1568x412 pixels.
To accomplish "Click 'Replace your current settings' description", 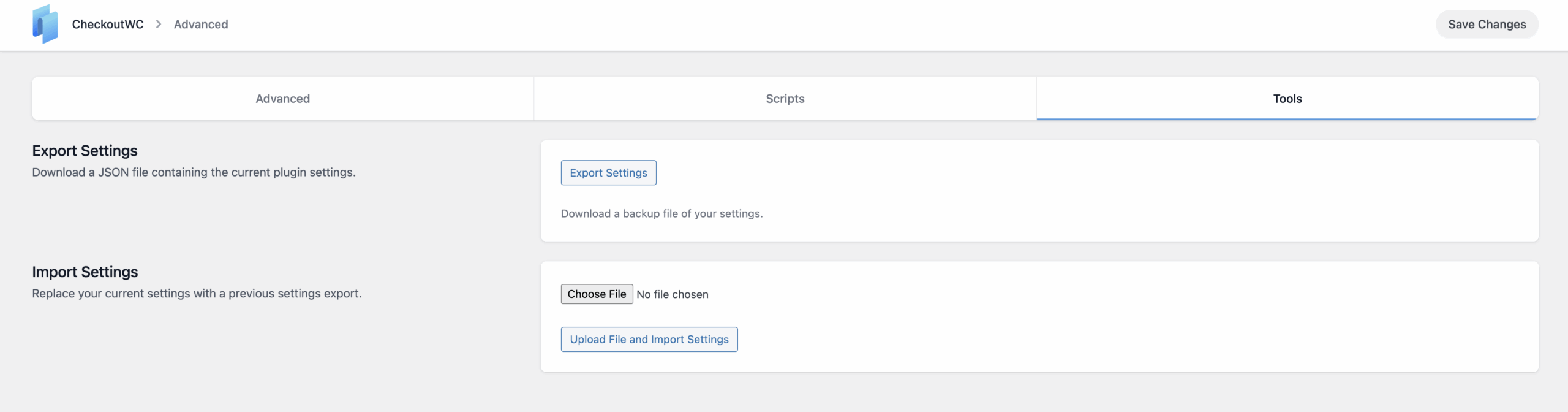I will [x=197, y=294].
